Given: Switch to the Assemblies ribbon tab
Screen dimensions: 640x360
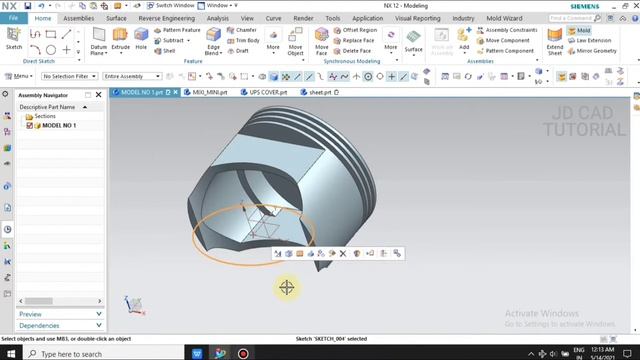Looking at the screenshot, I should [78, 18].
